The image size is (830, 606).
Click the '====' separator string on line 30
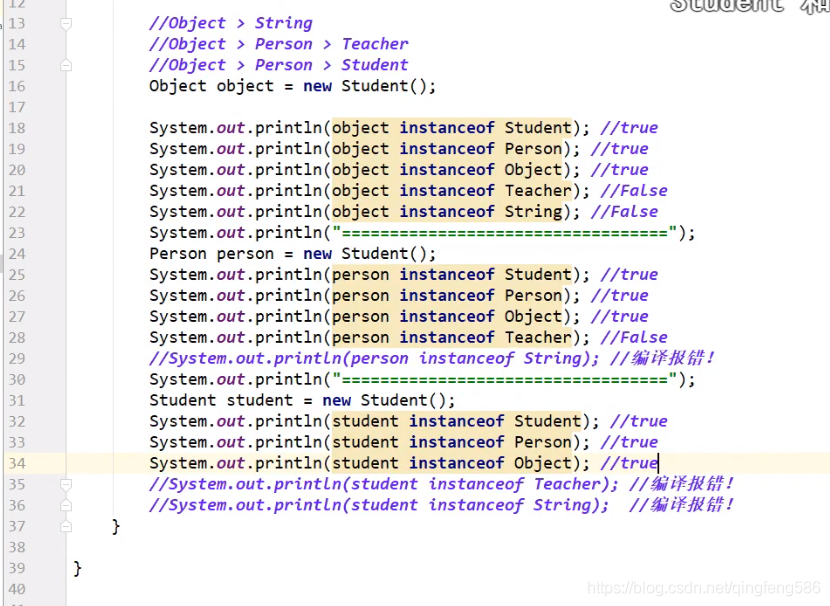click(505, 379)
